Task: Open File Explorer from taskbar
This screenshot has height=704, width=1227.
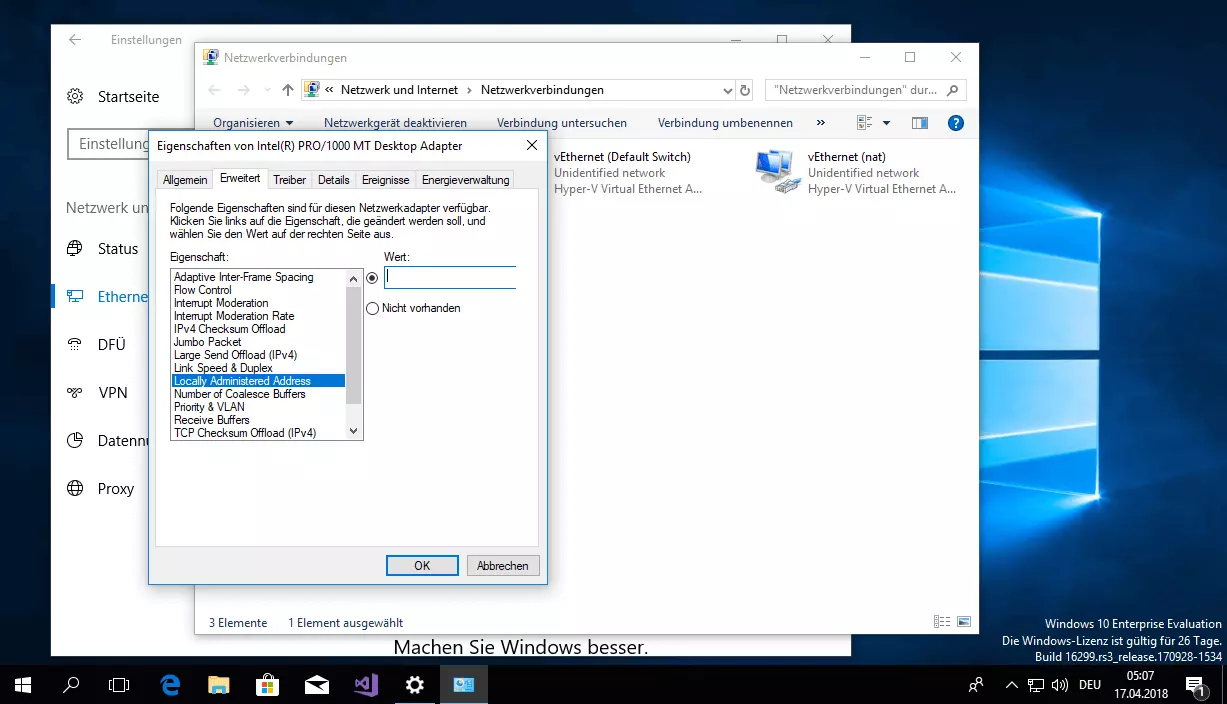Action: [x=219, y=685]
